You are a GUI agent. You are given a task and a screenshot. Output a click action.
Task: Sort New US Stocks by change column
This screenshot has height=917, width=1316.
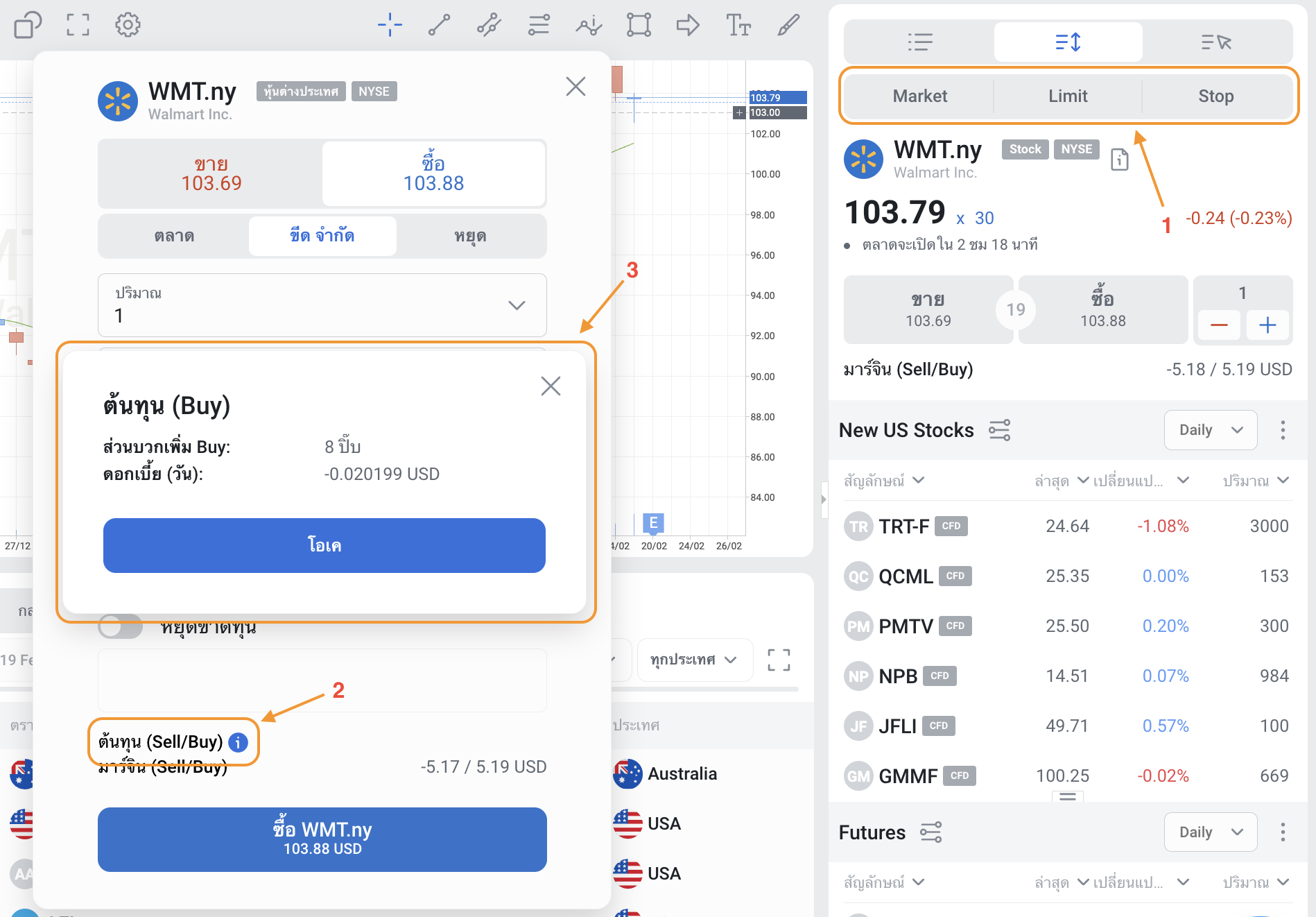(x=1141, y=481)
